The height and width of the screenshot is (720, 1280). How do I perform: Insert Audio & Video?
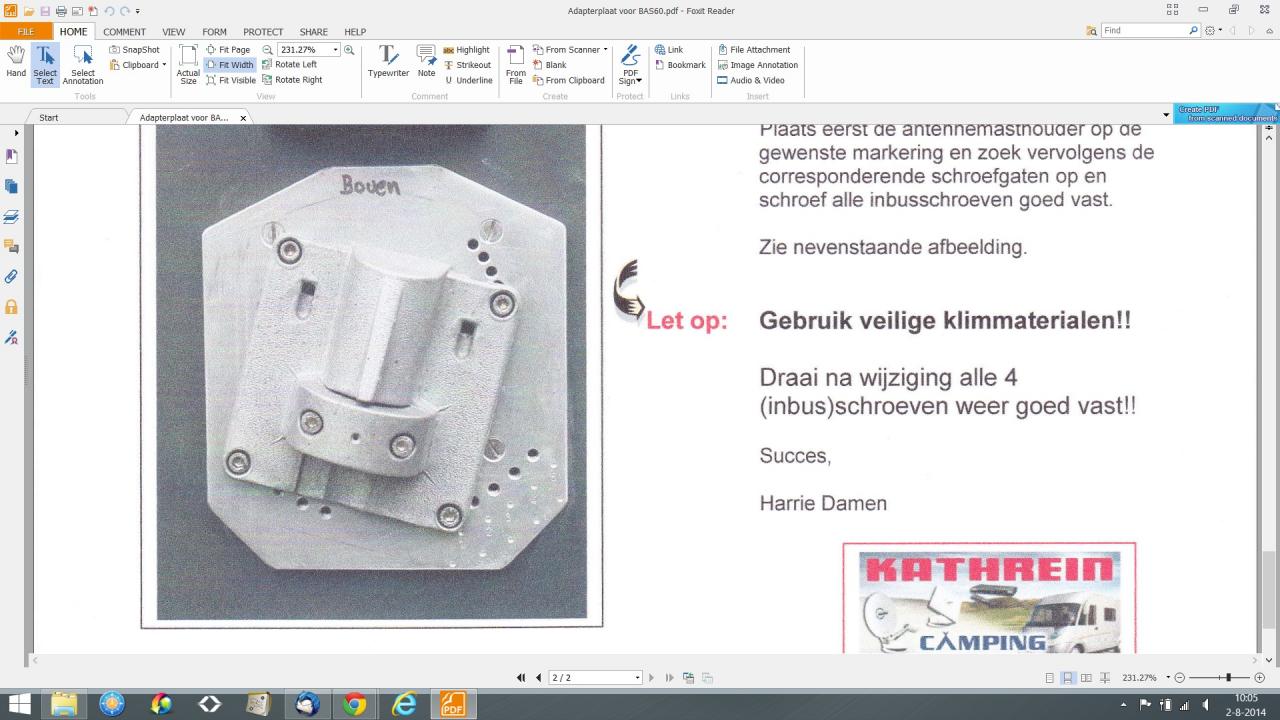click(x=750, y=80)
